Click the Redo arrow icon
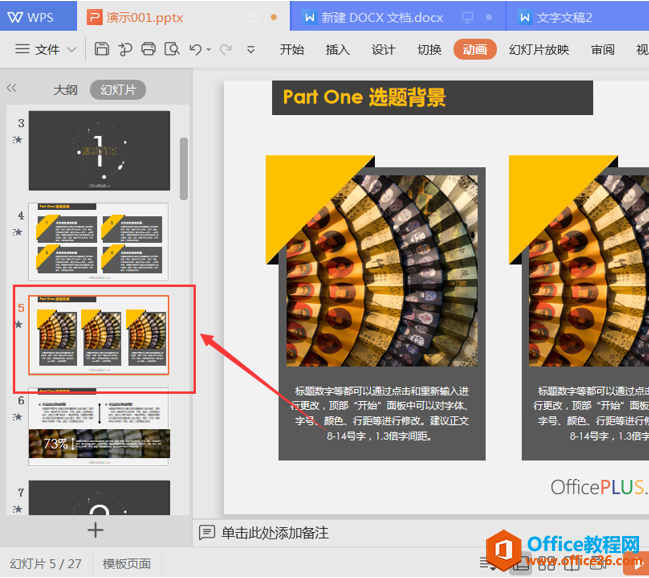 pyautogui.click(x=226, y=49)
